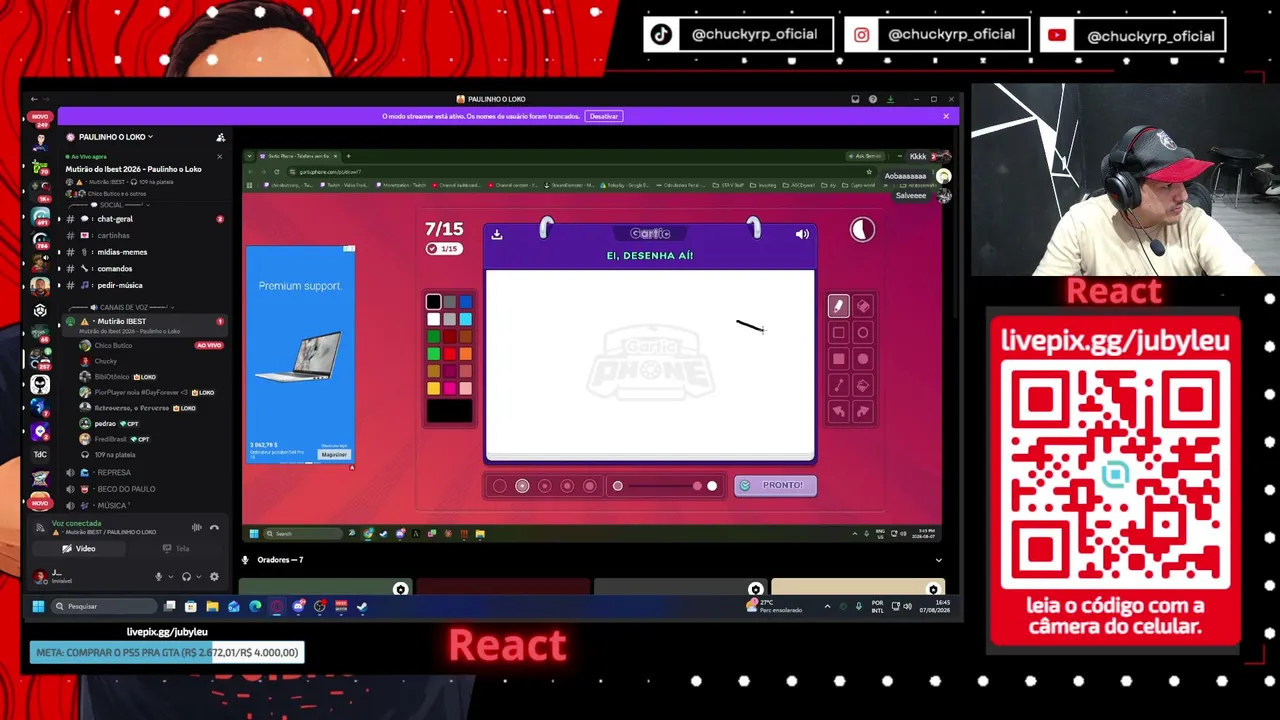Select the largest brush thickness circle

[589, 486]
